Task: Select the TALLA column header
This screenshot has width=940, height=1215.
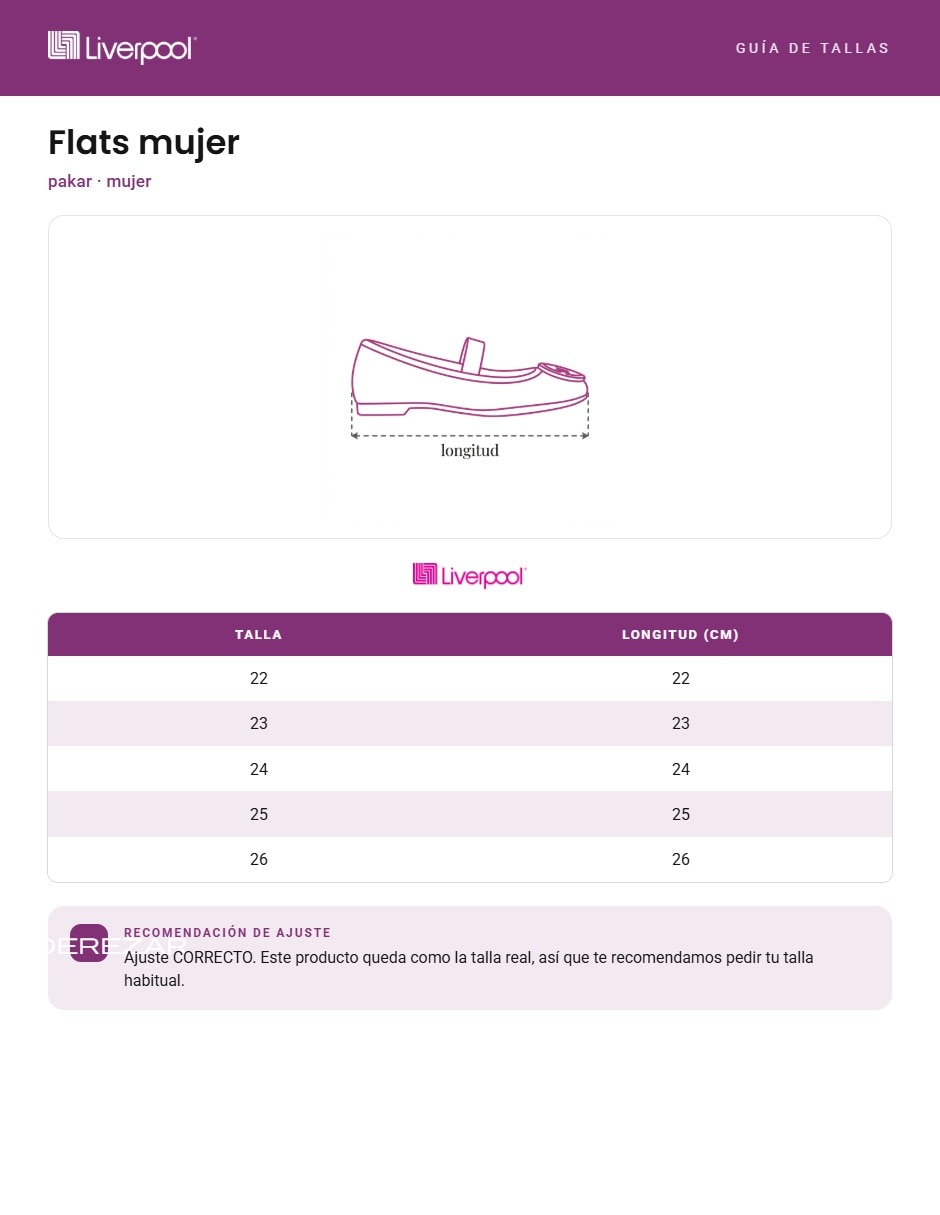Action: click(x=259, y=634)
